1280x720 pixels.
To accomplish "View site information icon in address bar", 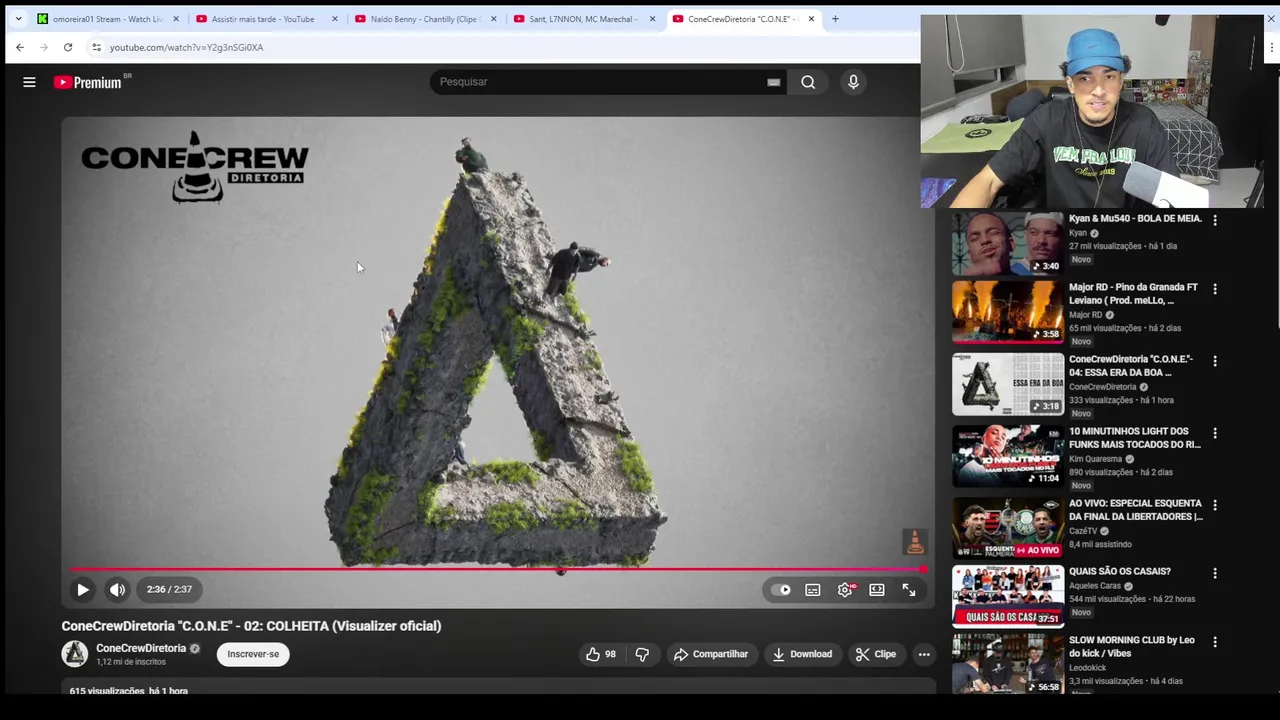I will (x=96, y=47).
